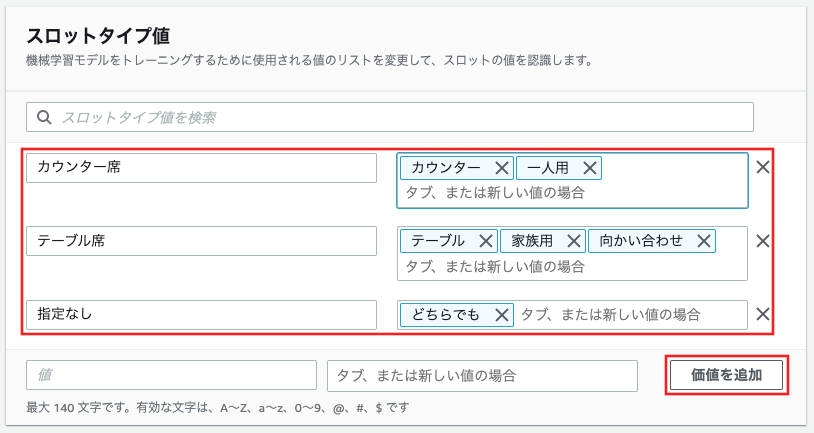This screenshot has height=433, width=814.
Task: Edit the 指定なし value field
Action: (x=201, y=315)
